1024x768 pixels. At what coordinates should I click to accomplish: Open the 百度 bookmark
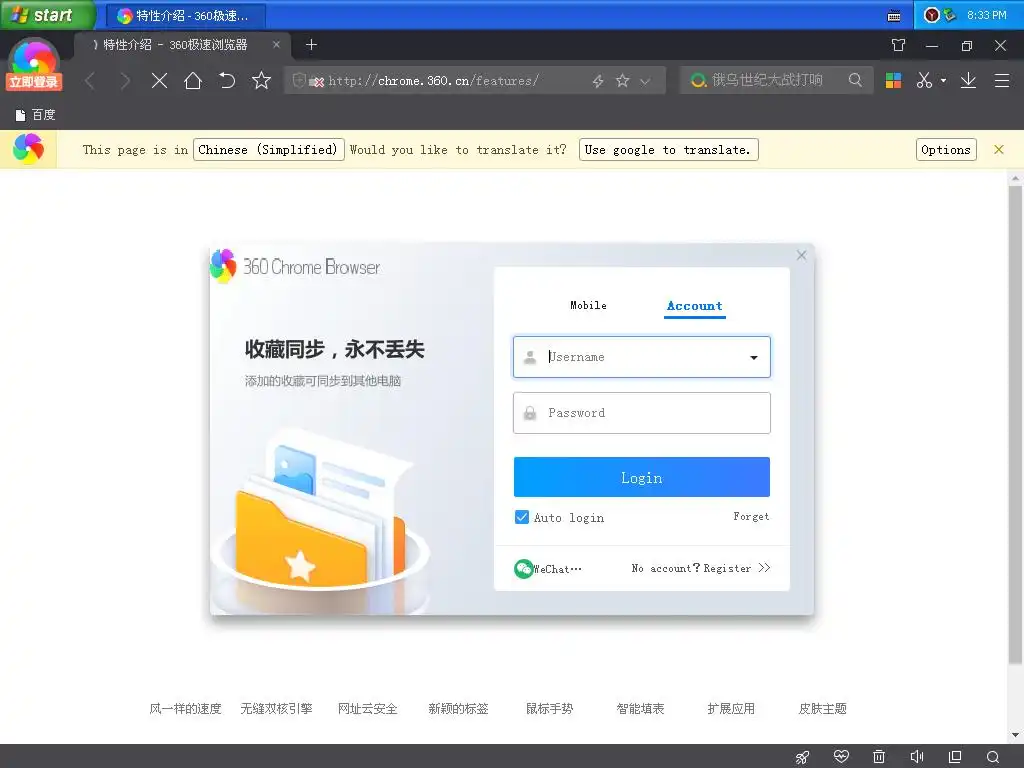tap(36, 115)
